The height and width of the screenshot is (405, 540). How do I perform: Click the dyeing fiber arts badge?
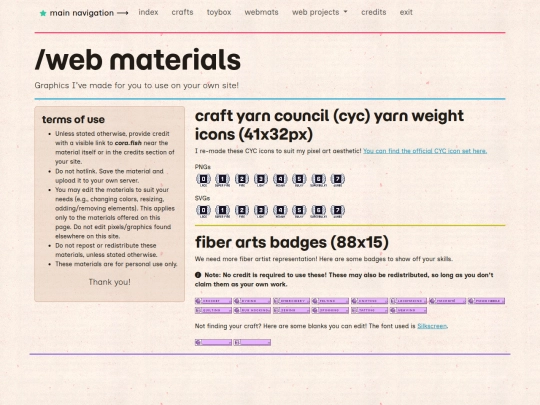click(x=252, y=301)
